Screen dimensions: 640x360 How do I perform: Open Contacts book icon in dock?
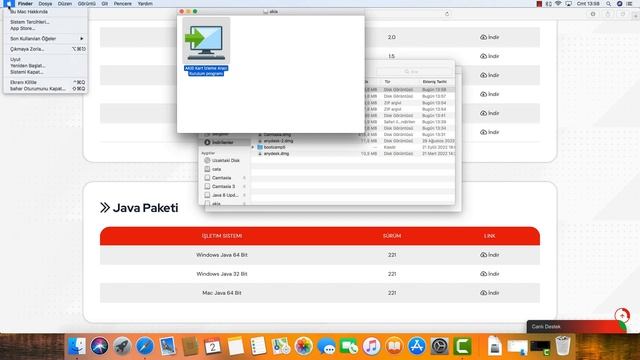click(190, 347)
